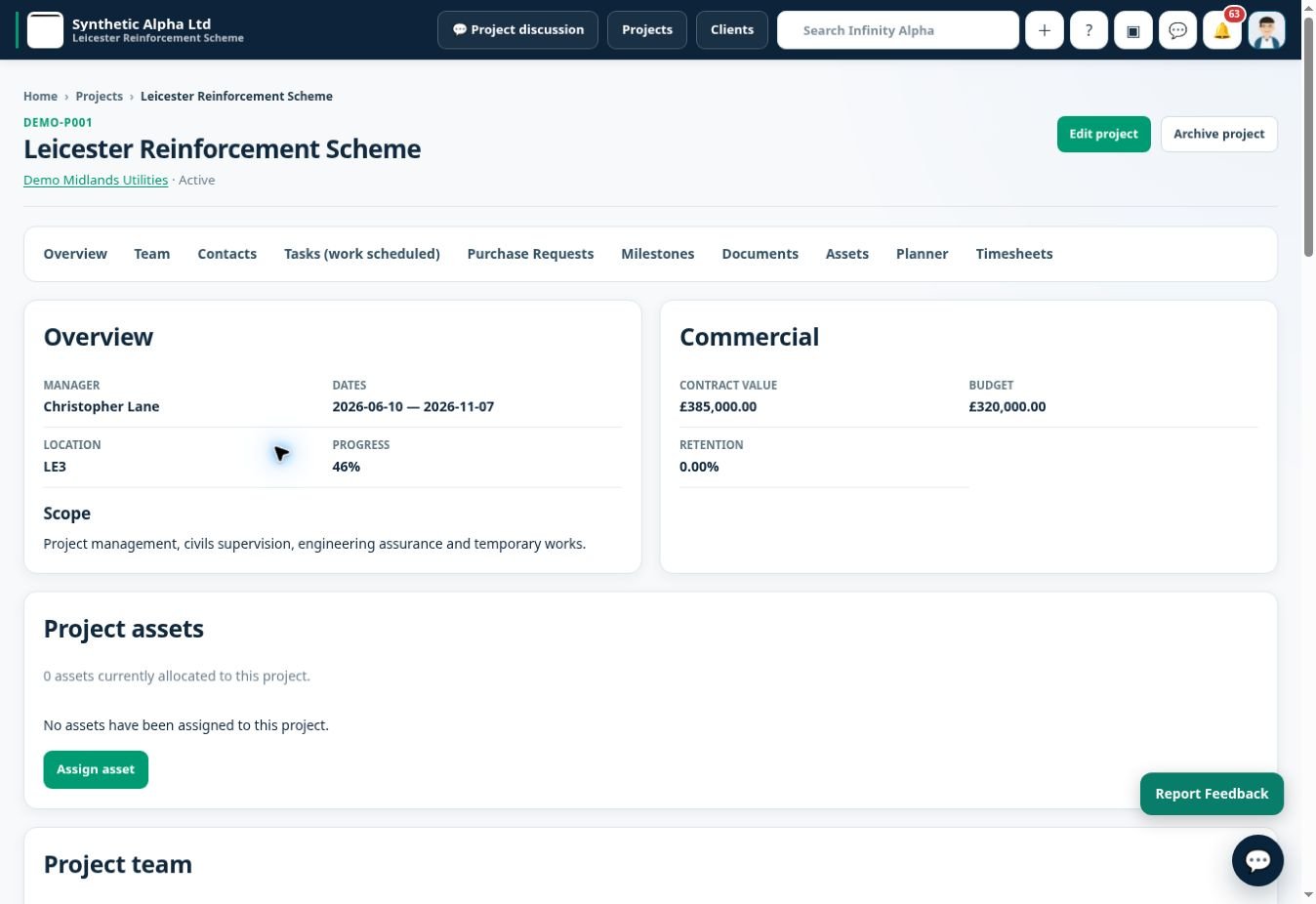Focus the Search Infinity Alpha field
The width and height of the screenshot is (1316, 904).
tap(898, 30)
